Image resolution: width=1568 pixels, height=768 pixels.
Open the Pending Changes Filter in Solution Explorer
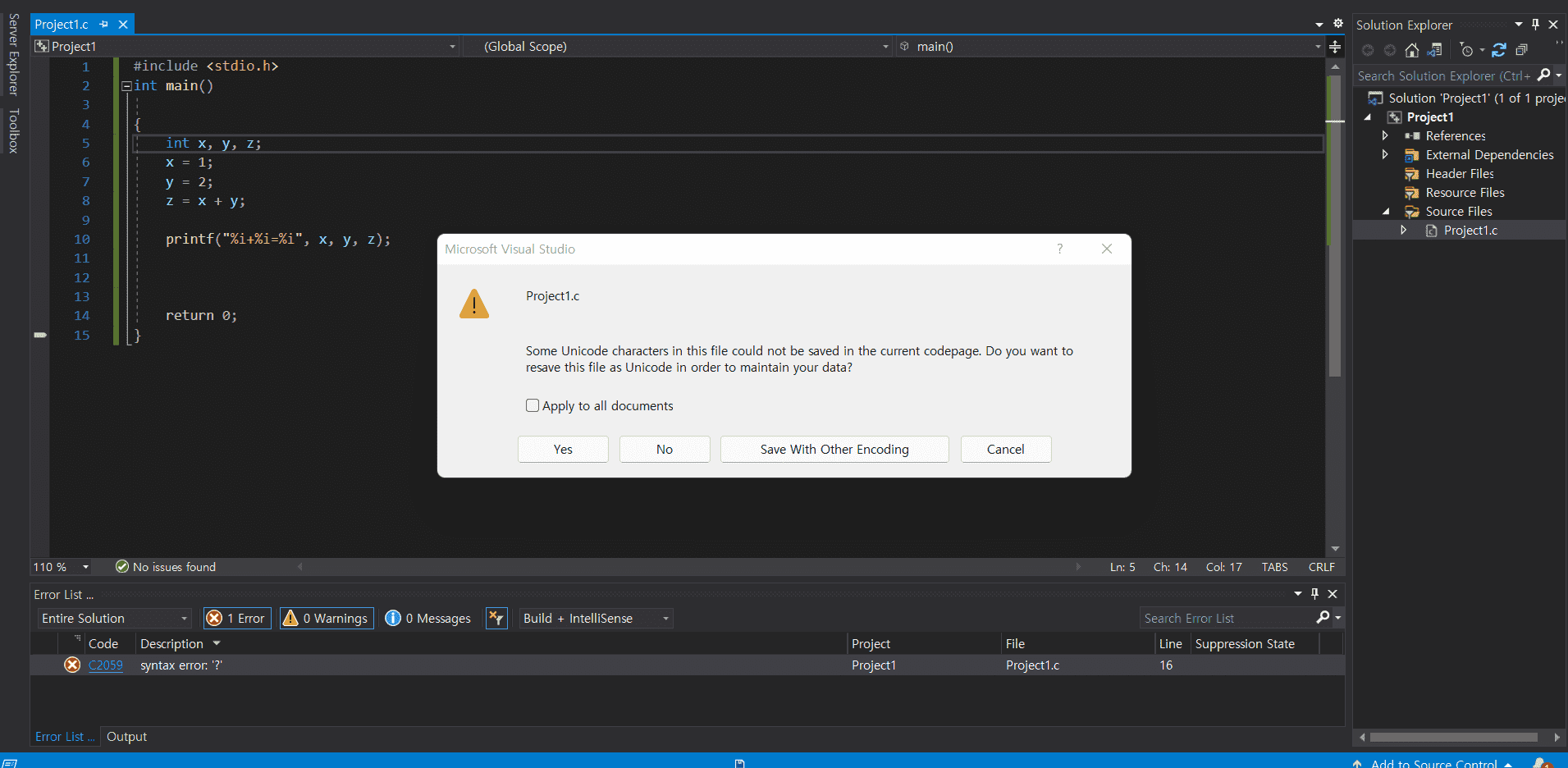1467,51
